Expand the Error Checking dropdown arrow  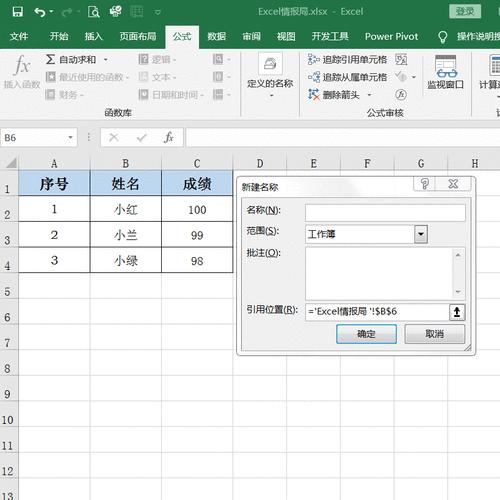tap(414, 77)
